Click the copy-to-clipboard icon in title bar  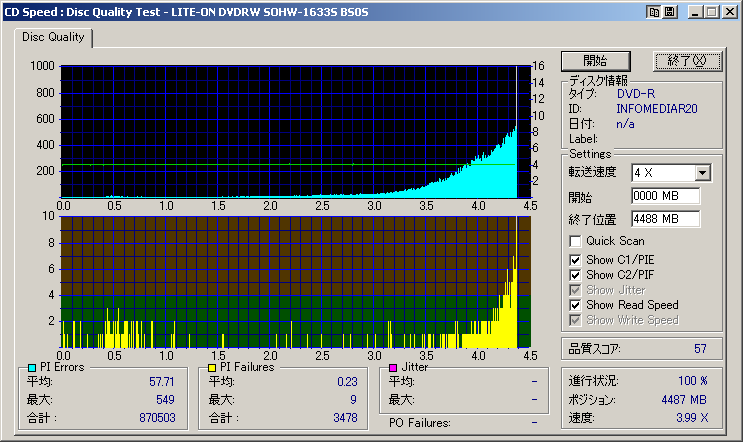654,12
